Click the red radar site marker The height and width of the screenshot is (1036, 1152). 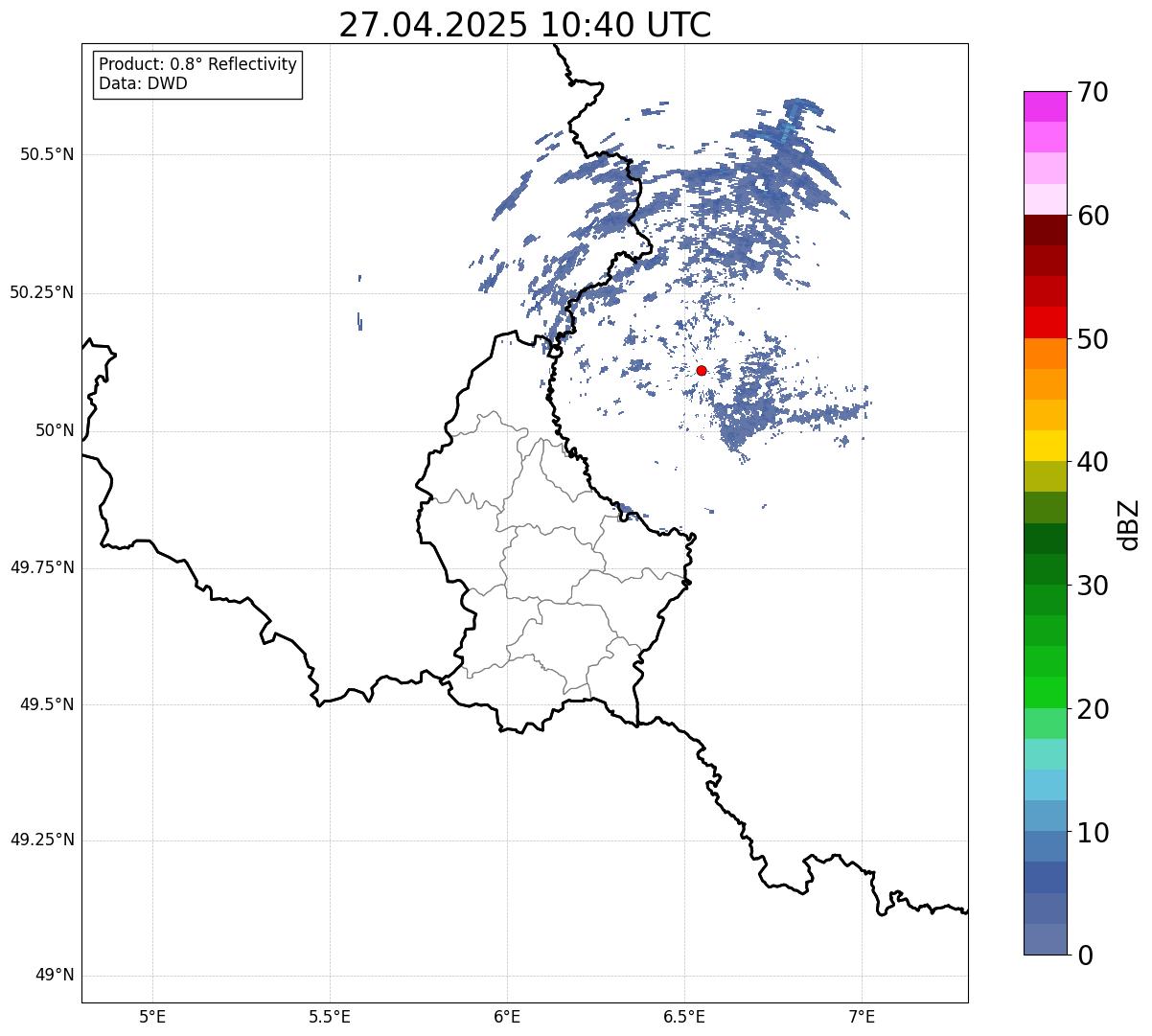tap(702, 370)
